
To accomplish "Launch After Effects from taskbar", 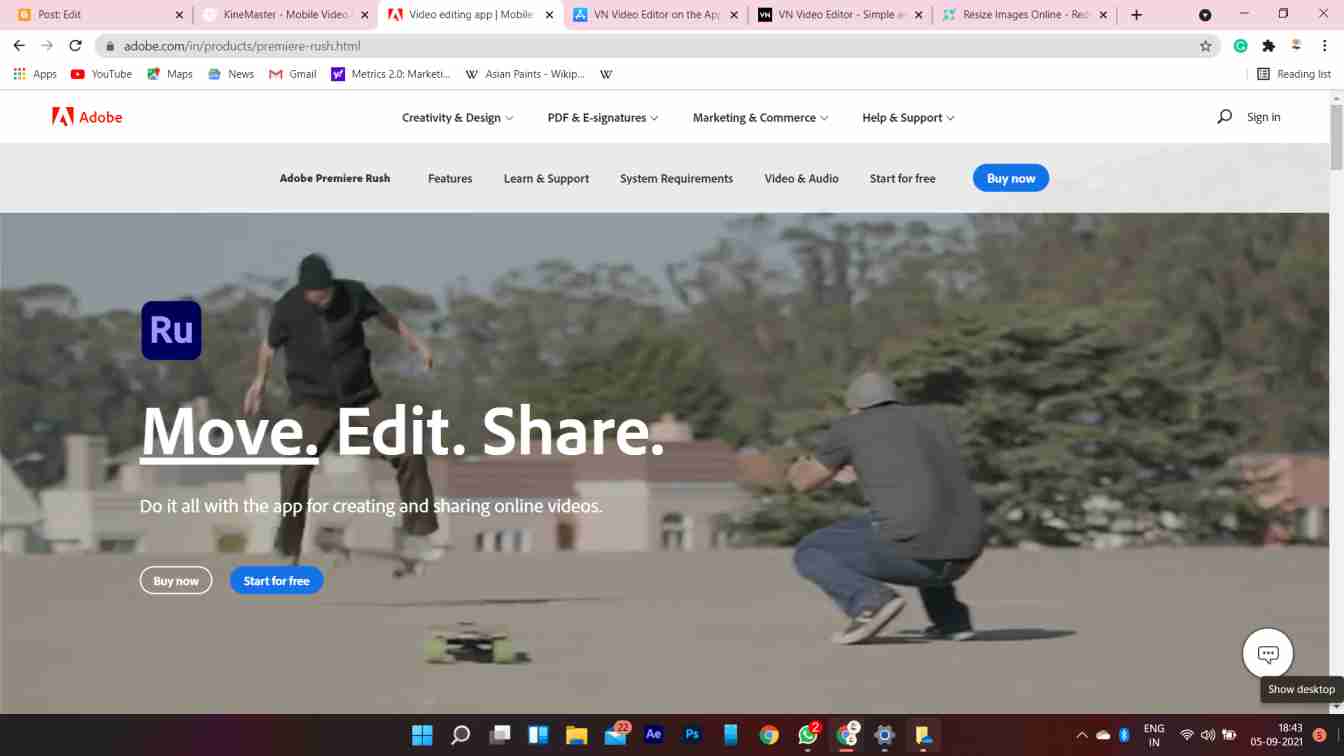I will coord(653,735).
